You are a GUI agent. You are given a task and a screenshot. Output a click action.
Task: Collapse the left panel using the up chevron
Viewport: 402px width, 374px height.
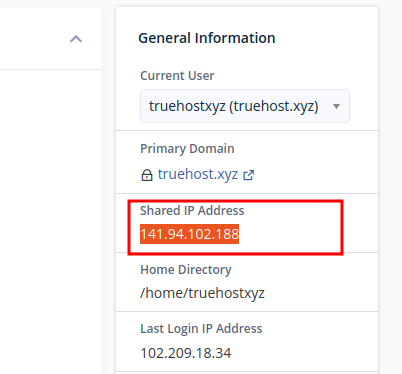click(x=76, y=39)
